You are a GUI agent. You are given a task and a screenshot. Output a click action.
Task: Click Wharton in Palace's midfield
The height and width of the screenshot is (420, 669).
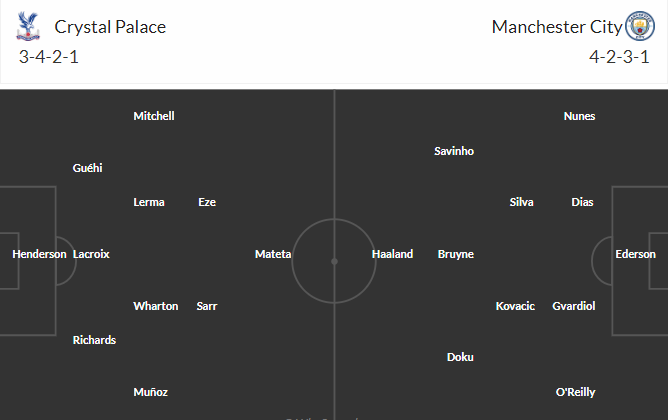pyautogui.click(x=156, y=306)
